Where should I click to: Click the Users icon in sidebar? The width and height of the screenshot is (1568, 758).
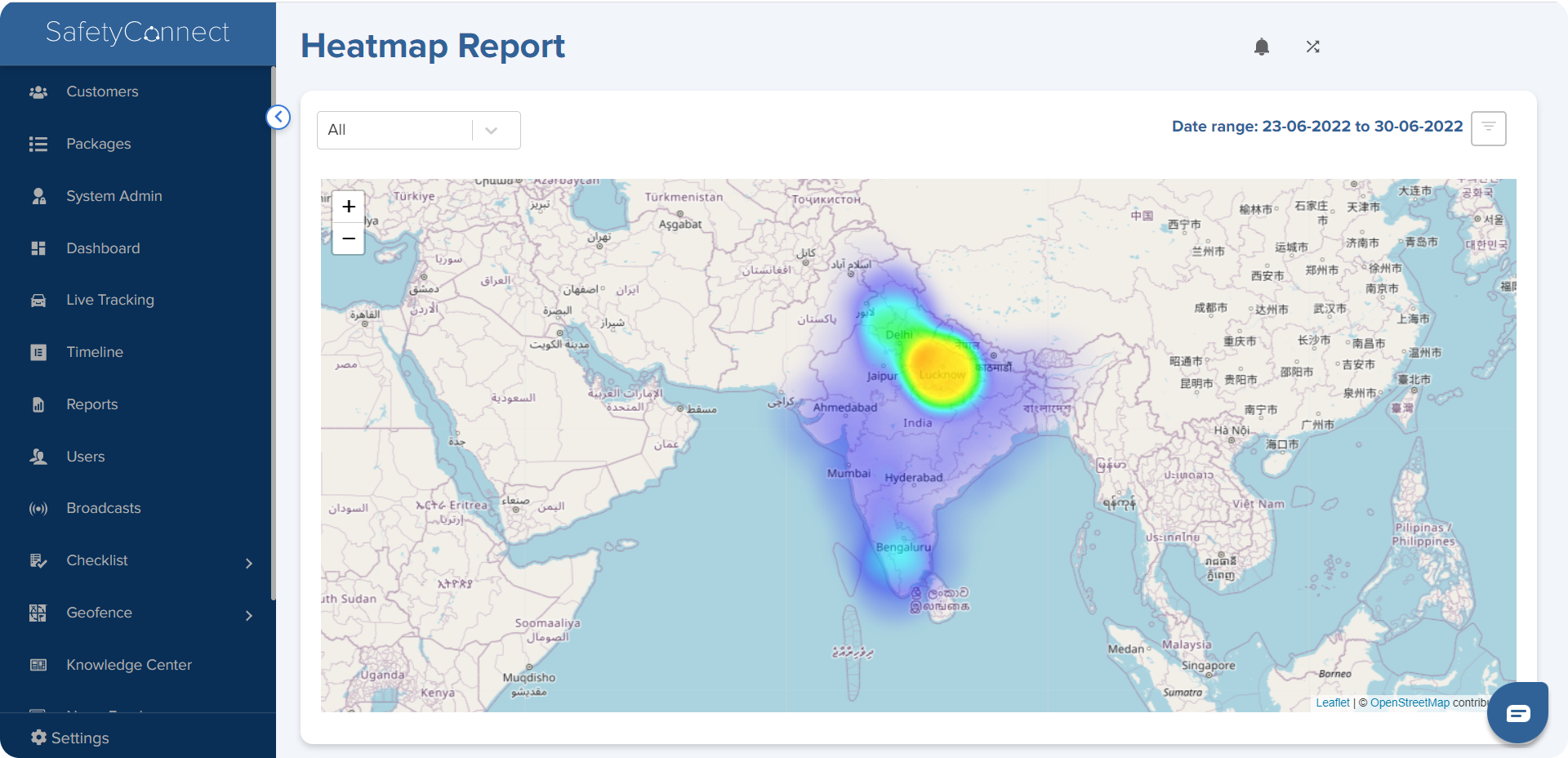[38, 457]
